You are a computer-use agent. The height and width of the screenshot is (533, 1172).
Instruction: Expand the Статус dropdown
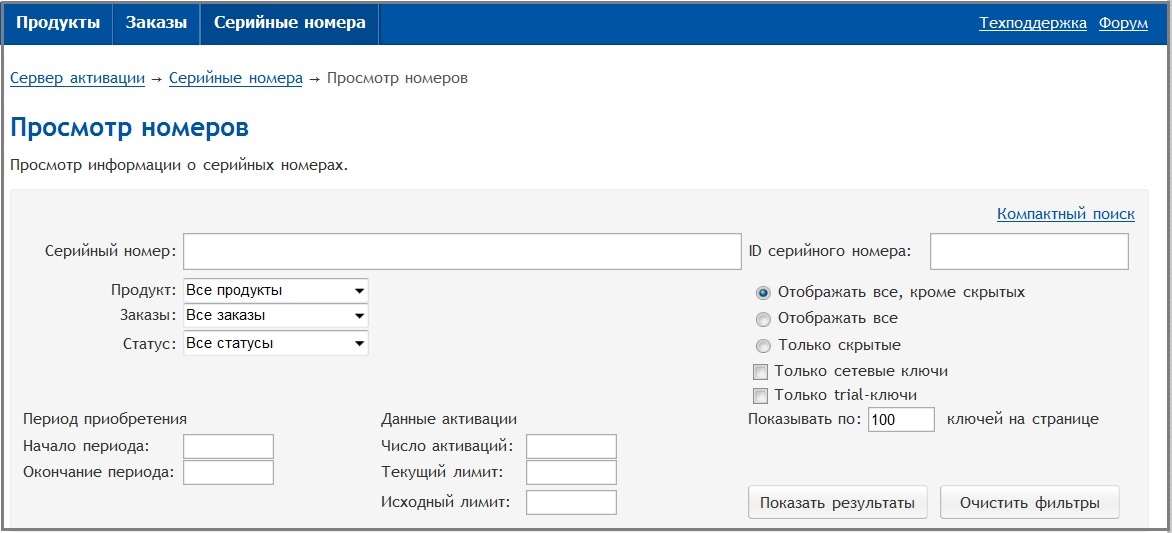pos(276,343)
